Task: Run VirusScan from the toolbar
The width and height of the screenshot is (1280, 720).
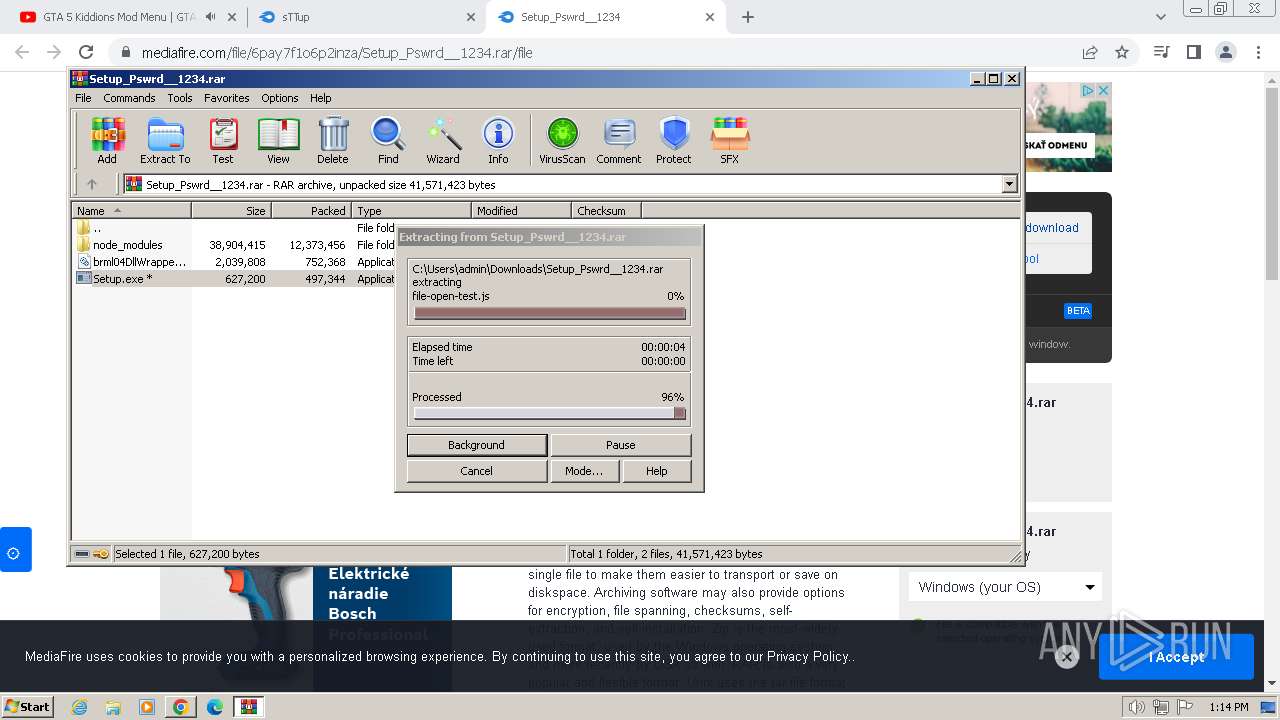Action: (562, 141)
